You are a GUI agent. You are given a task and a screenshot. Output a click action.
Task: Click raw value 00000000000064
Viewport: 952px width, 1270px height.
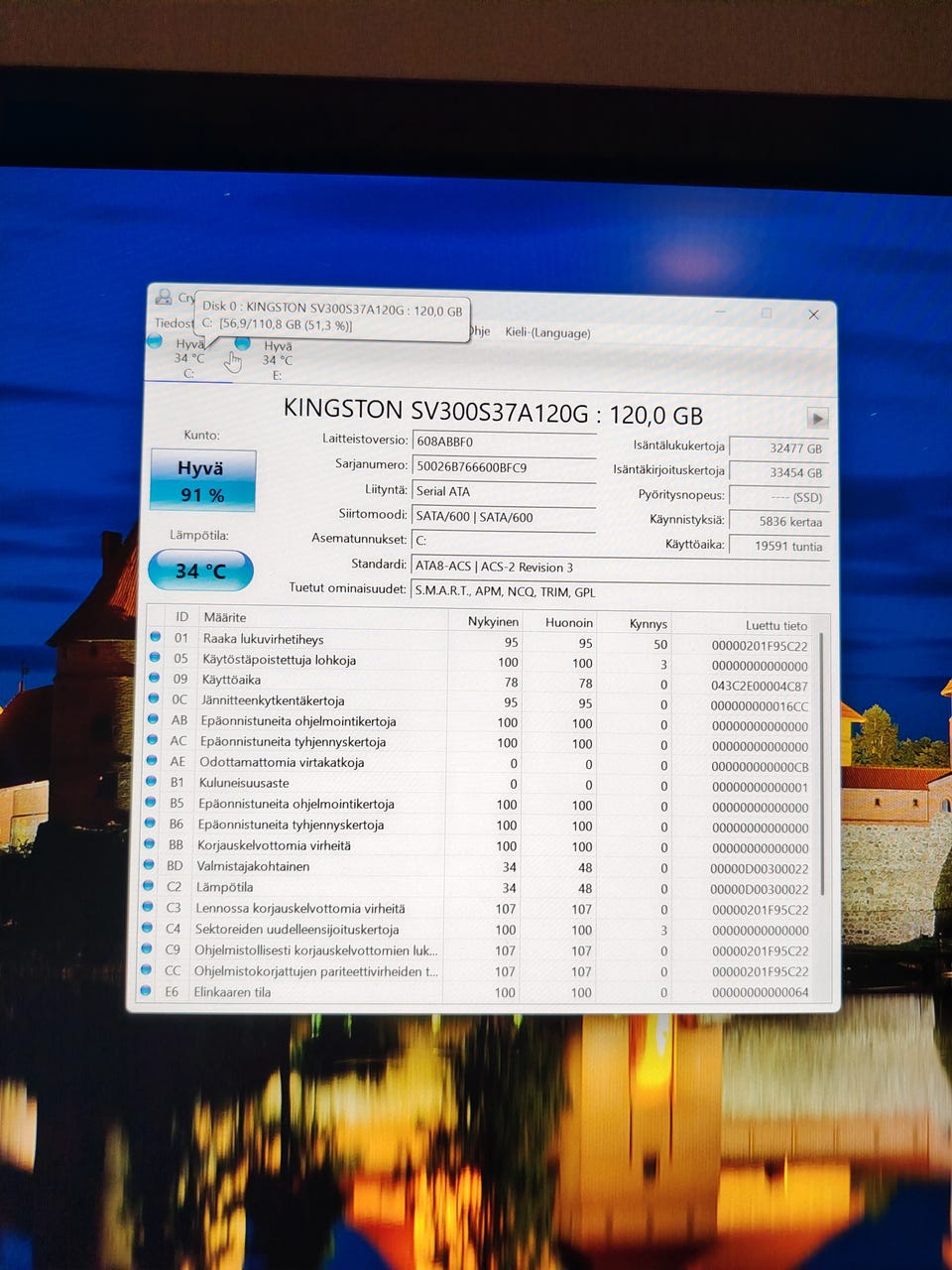[760, 992]
